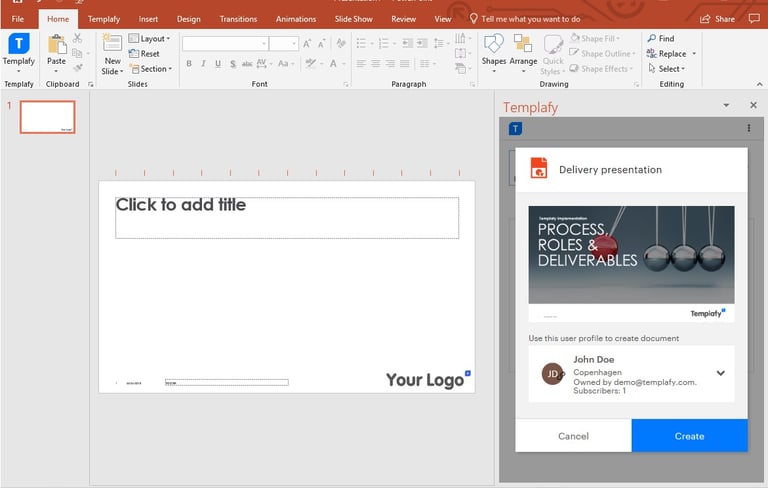Toggle strikethrough formatting
Screen dimensions: 768x488
coord(247,63)
